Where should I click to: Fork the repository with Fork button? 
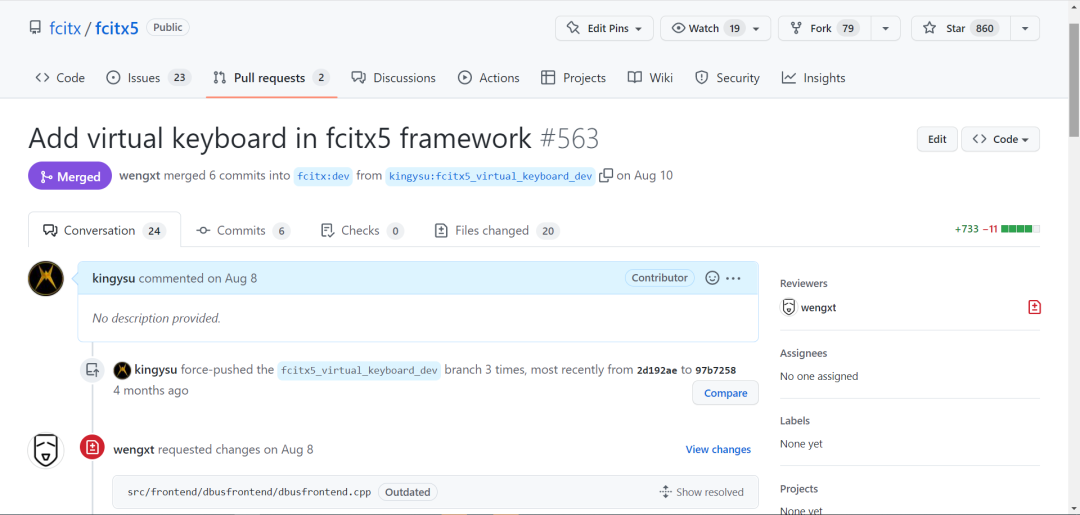(x=824, y=28)
